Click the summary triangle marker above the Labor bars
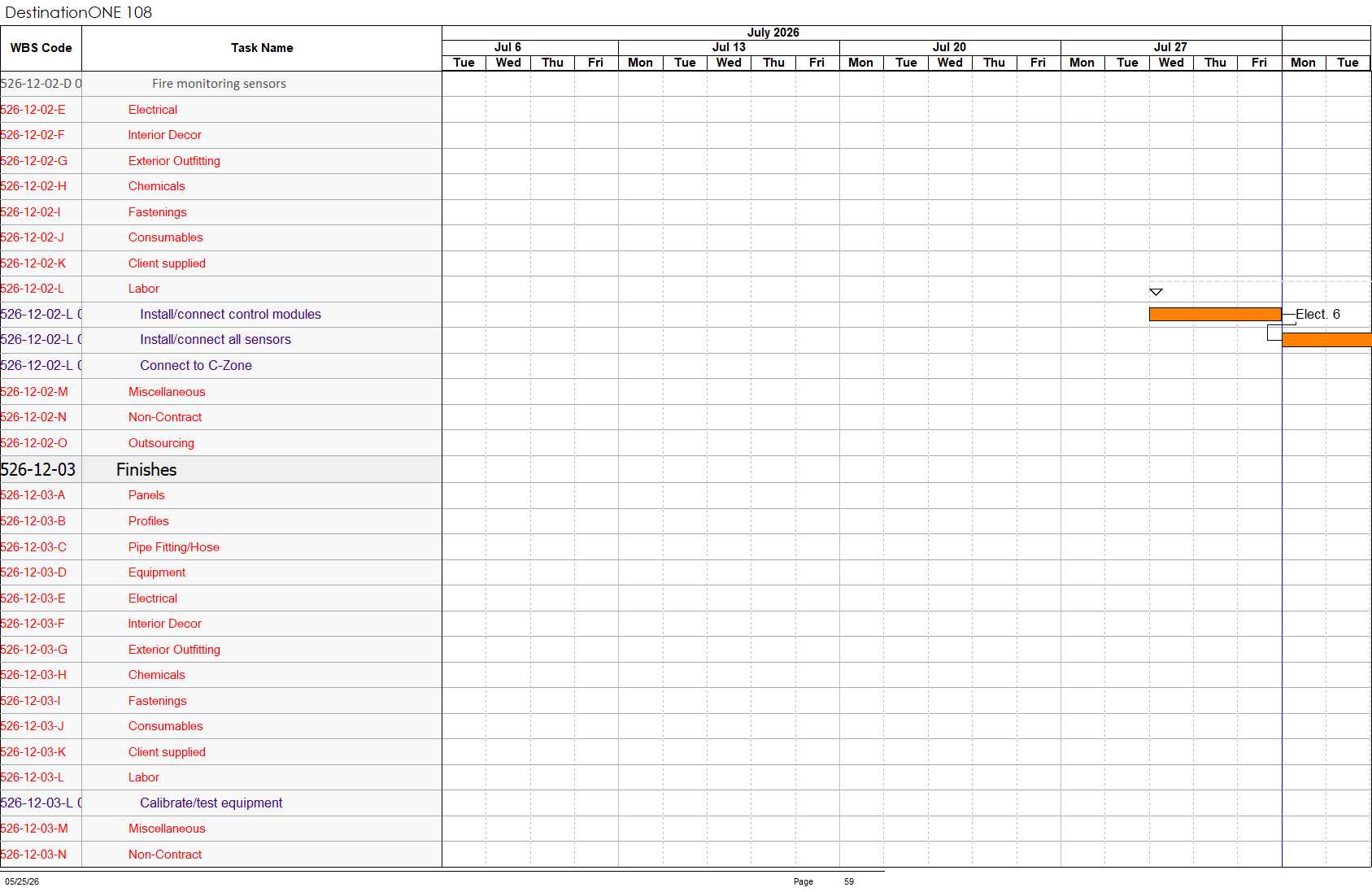 click(1156, 291)
